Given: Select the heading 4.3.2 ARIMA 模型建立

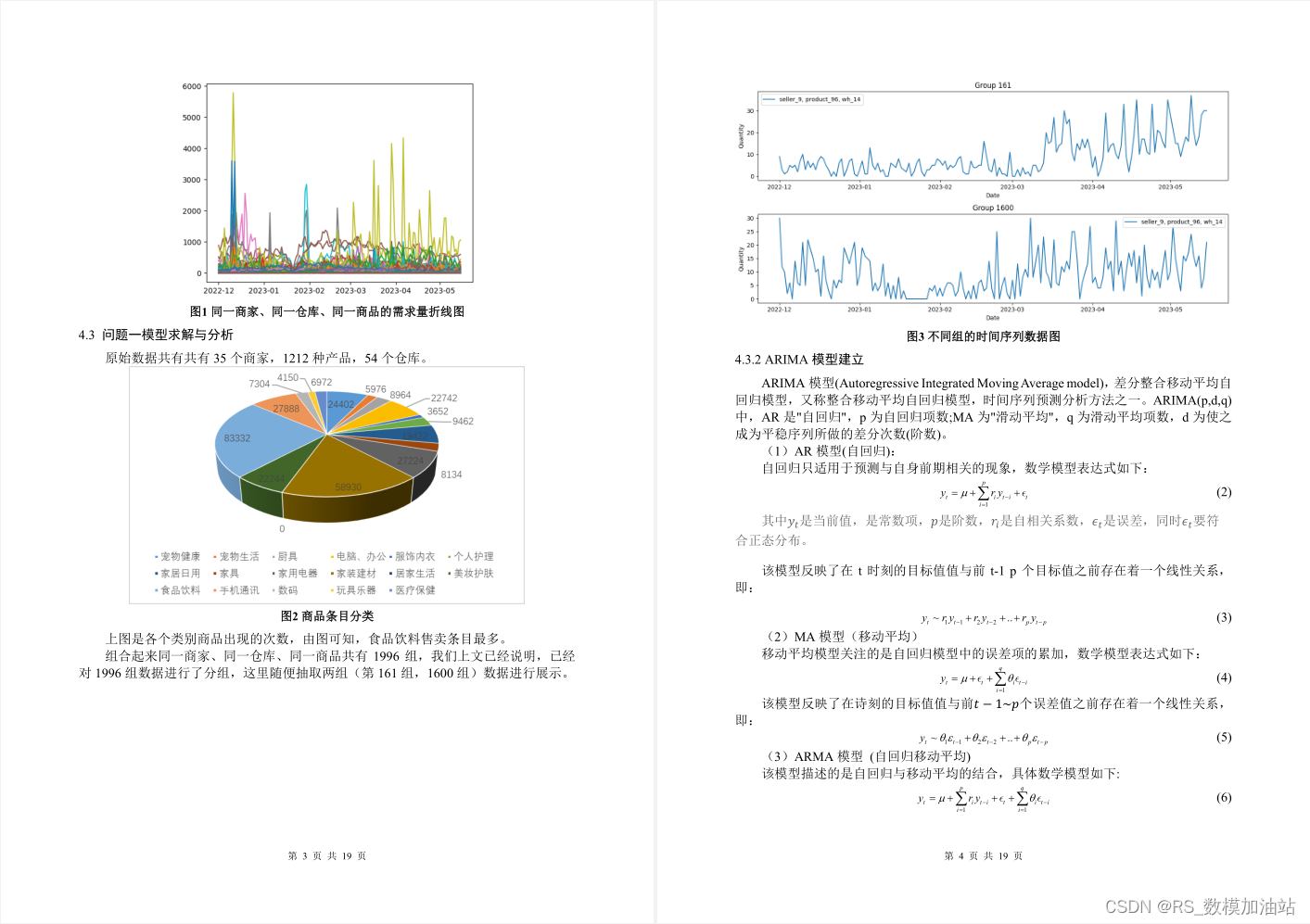Looking at the screenshot, I should coord(799,360).
